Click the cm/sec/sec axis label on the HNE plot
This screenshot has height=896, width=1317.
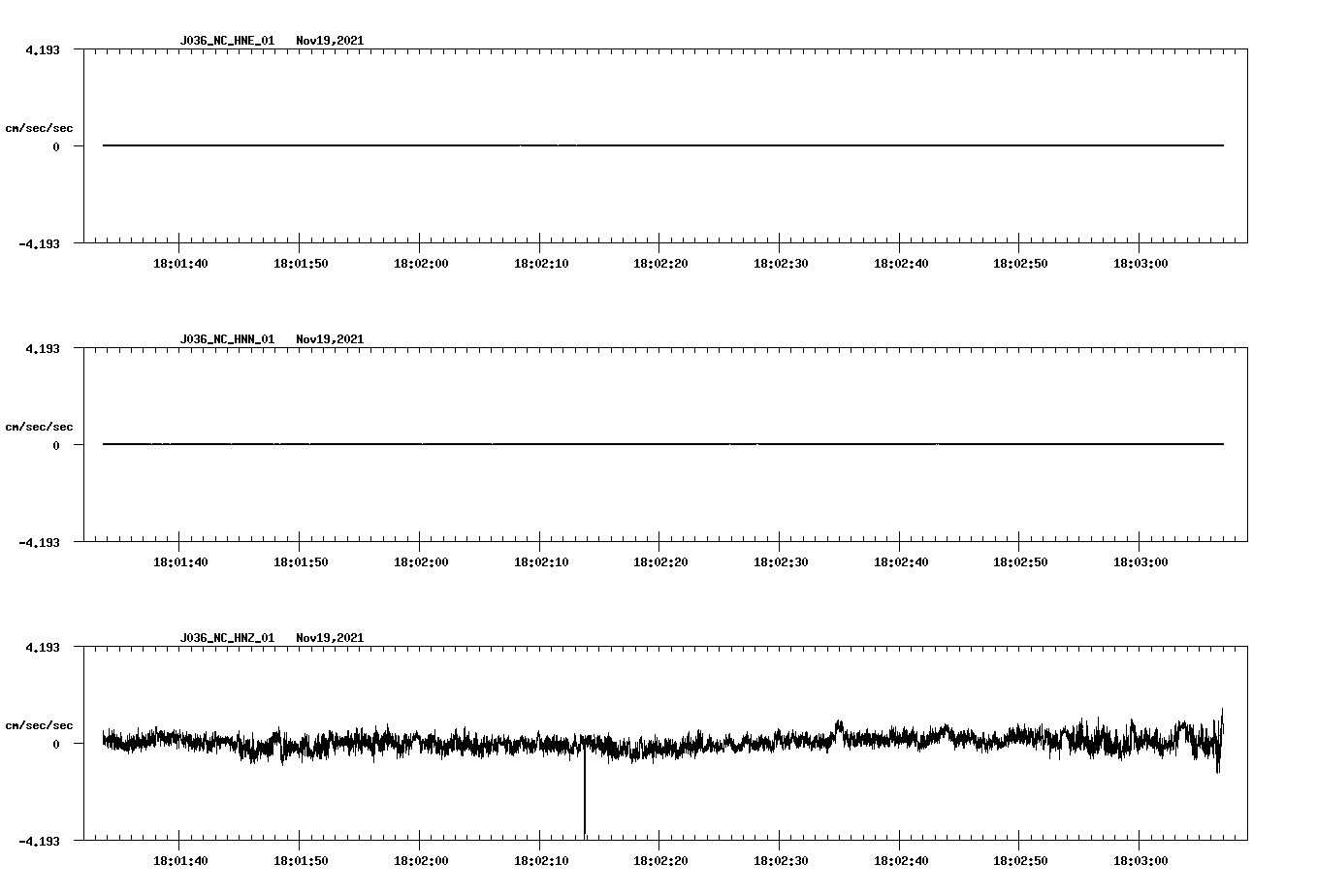click(x=39, y=128)
